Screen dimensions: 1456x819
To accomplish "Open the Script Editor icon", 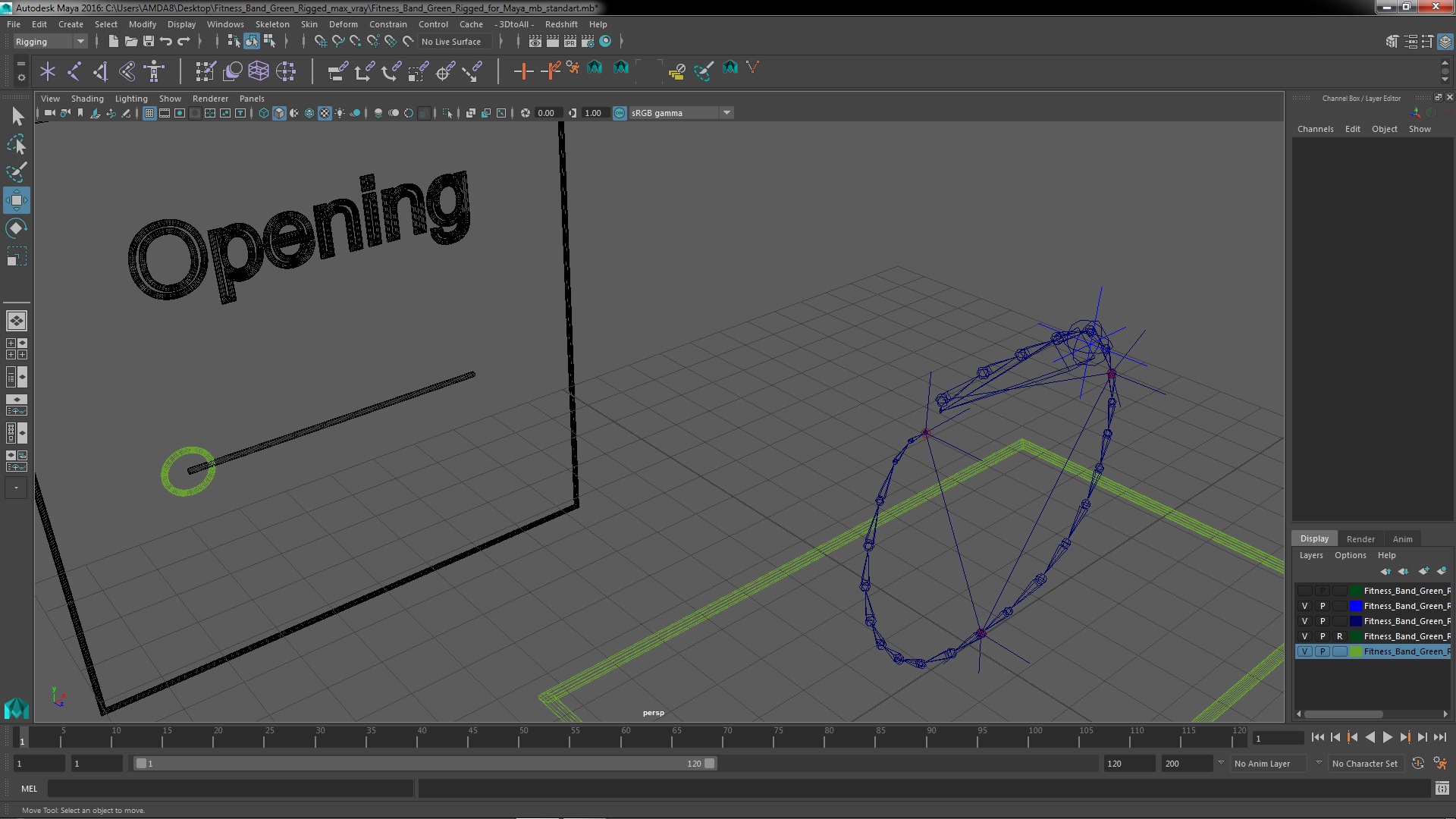I will point(1442,789).
